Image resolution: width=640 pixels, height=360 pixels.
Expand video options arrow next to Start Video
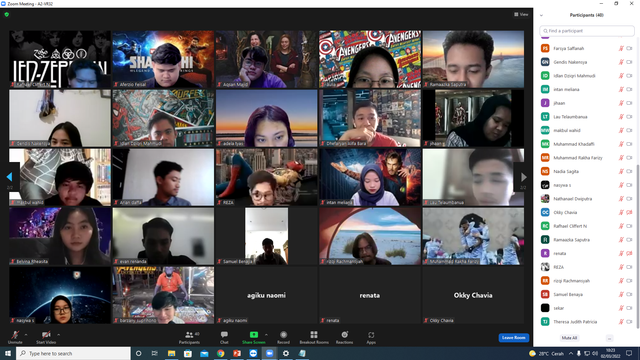pos(59,335)
